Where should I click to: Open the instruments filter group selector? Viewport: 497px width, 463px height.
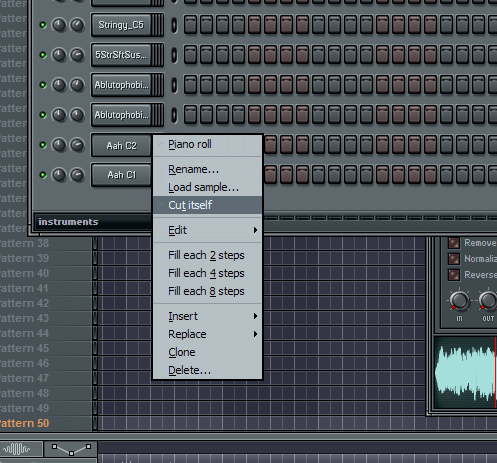tap(93, 222)
